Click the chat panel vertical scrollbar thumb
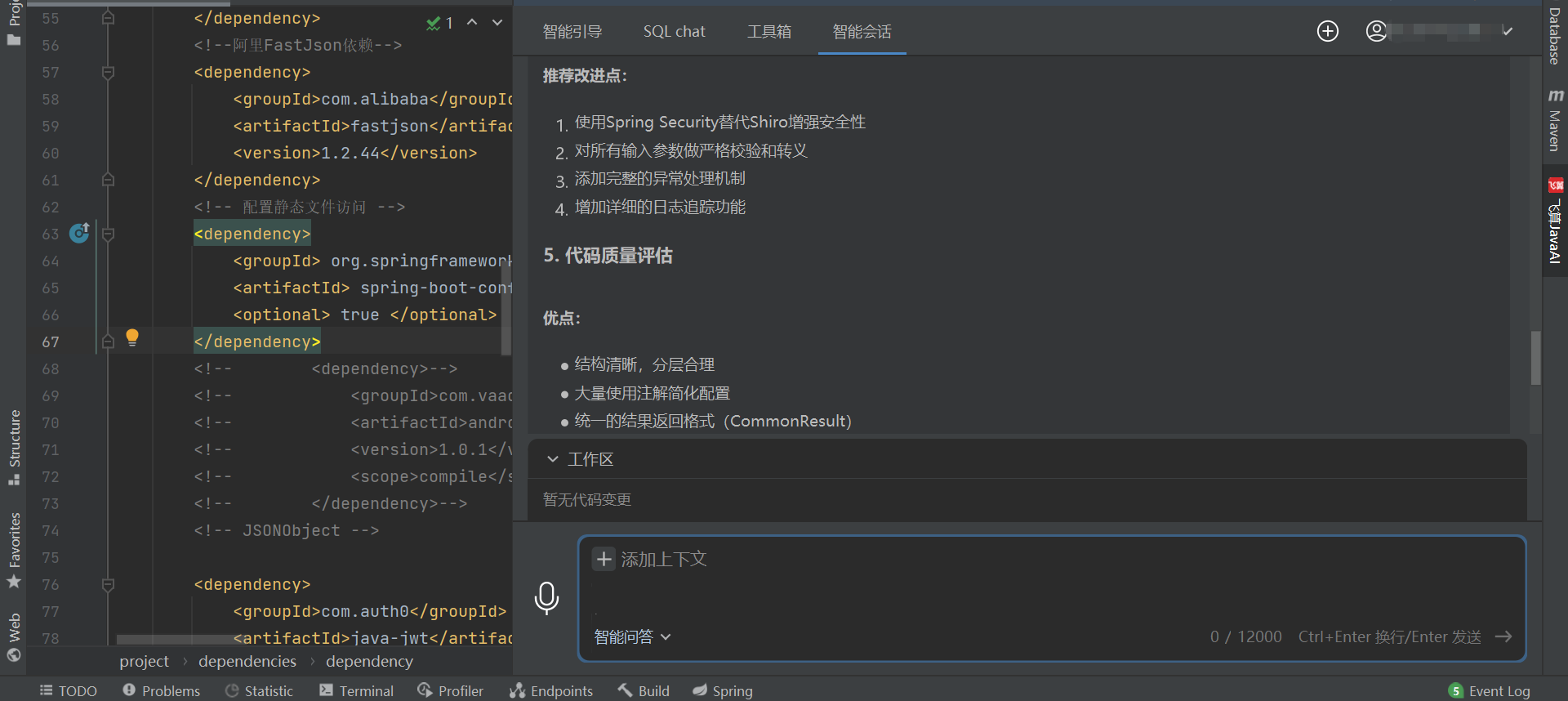 [x=1535, y=357]
